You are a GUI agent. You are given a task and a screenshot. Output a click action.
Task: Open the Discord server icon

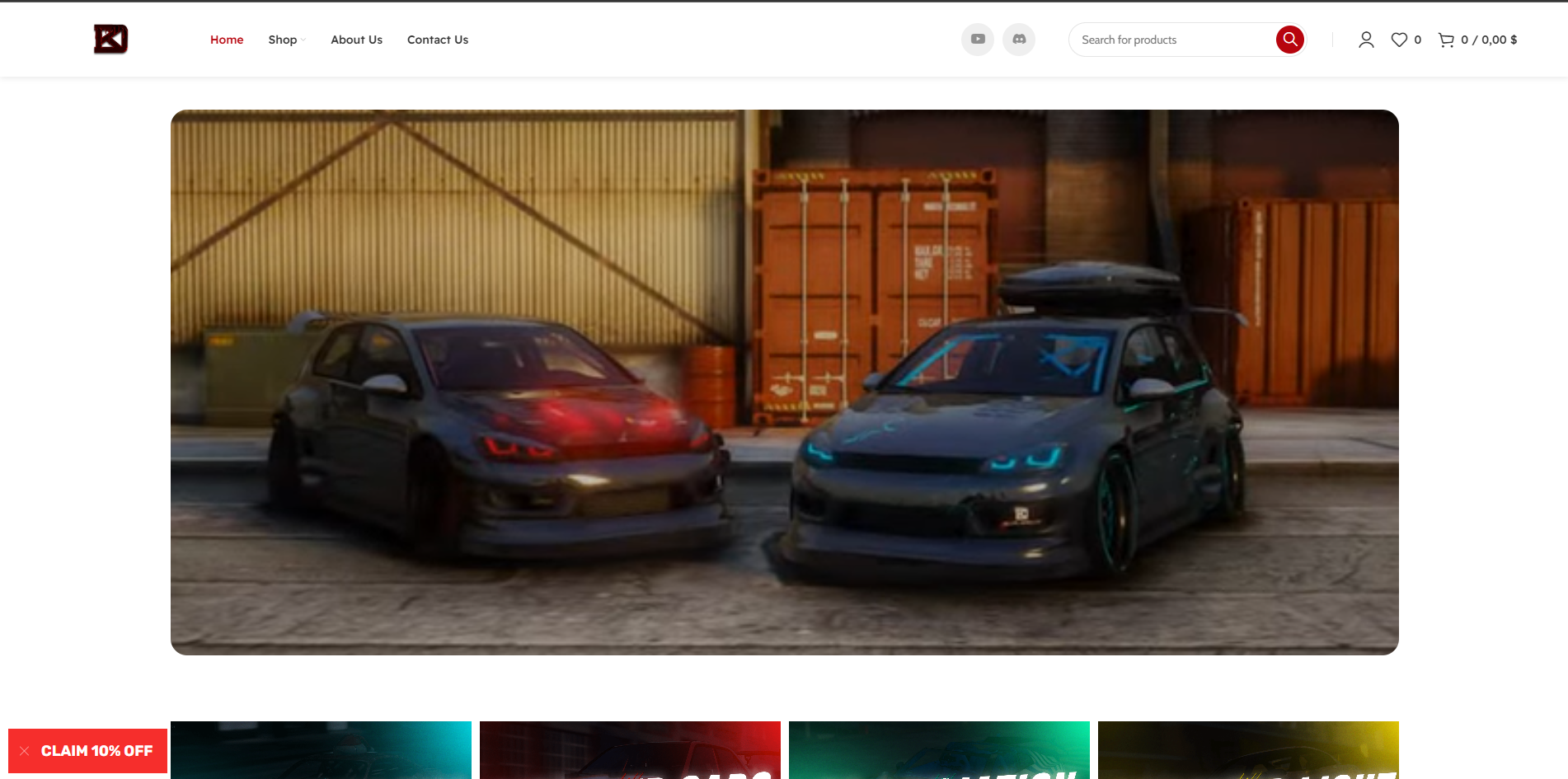1019,40
